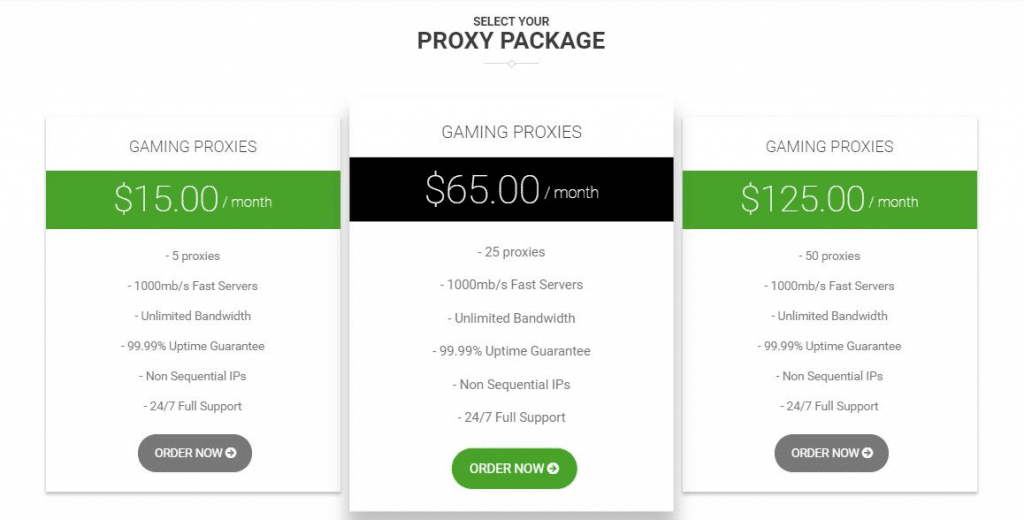The width and height of the screenshot is (1024, 520).
Task: Click the '50 proxies' feature line
Action: pos(830,256)
